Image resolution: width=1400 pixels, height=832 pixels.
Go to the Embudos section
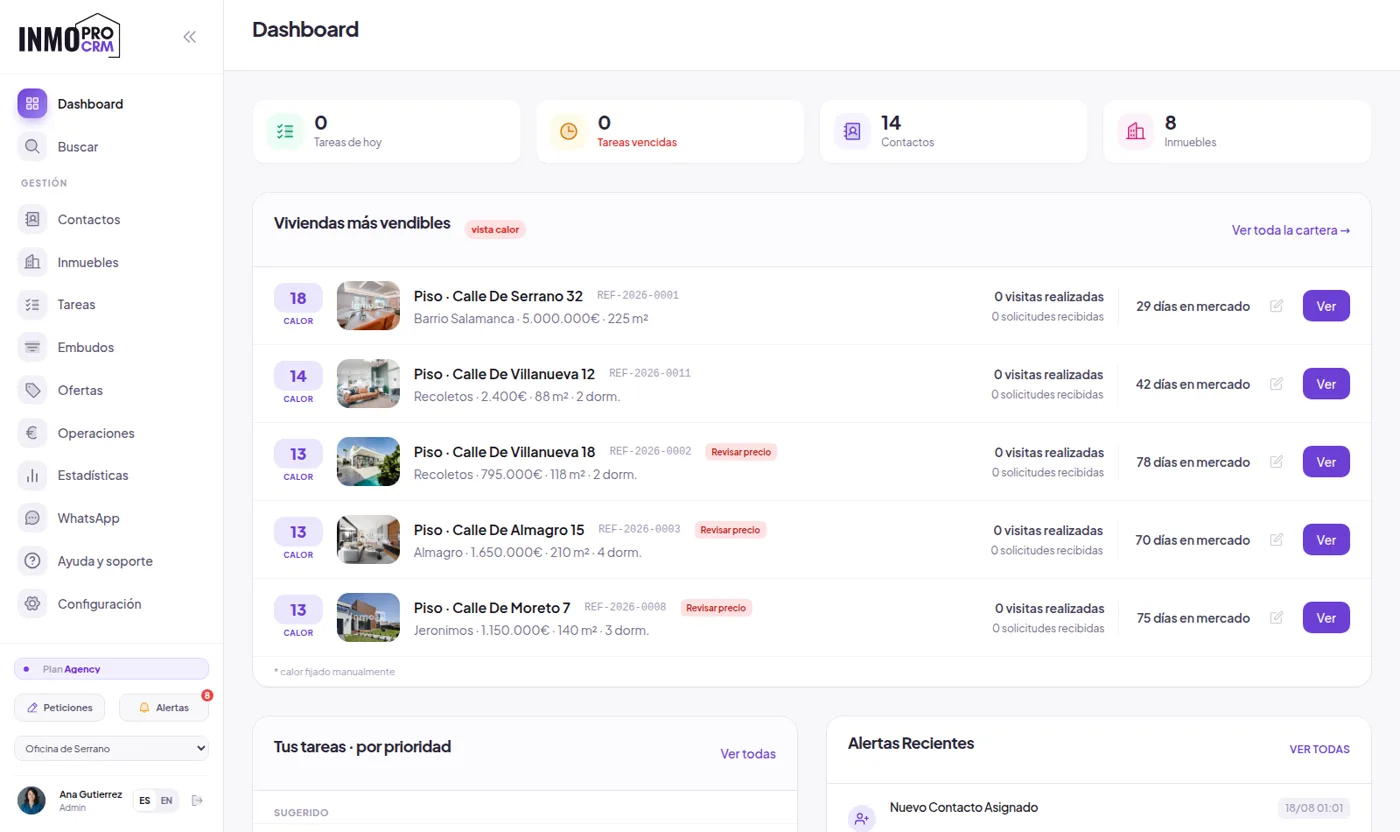(x=112, y=348)
